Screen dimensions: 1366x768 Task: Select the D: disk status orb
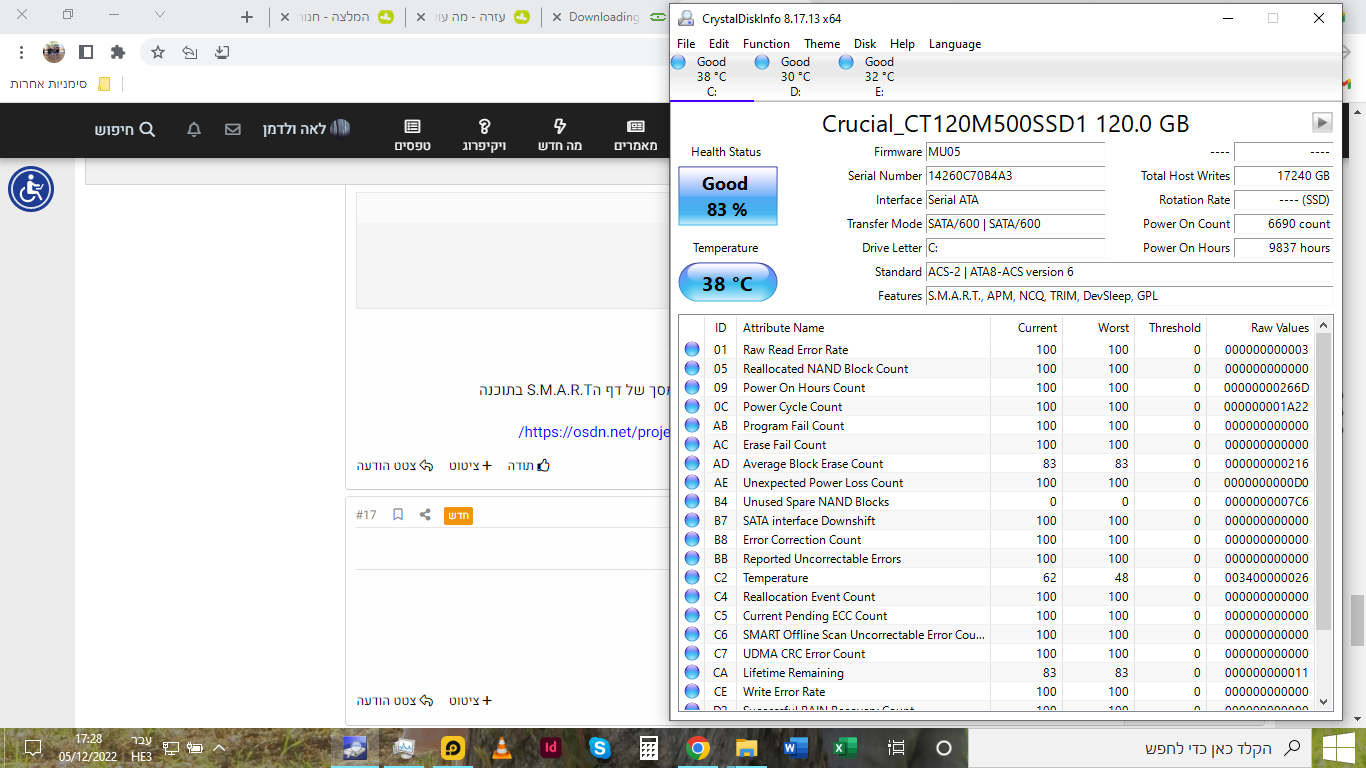[x=762, y=63]
